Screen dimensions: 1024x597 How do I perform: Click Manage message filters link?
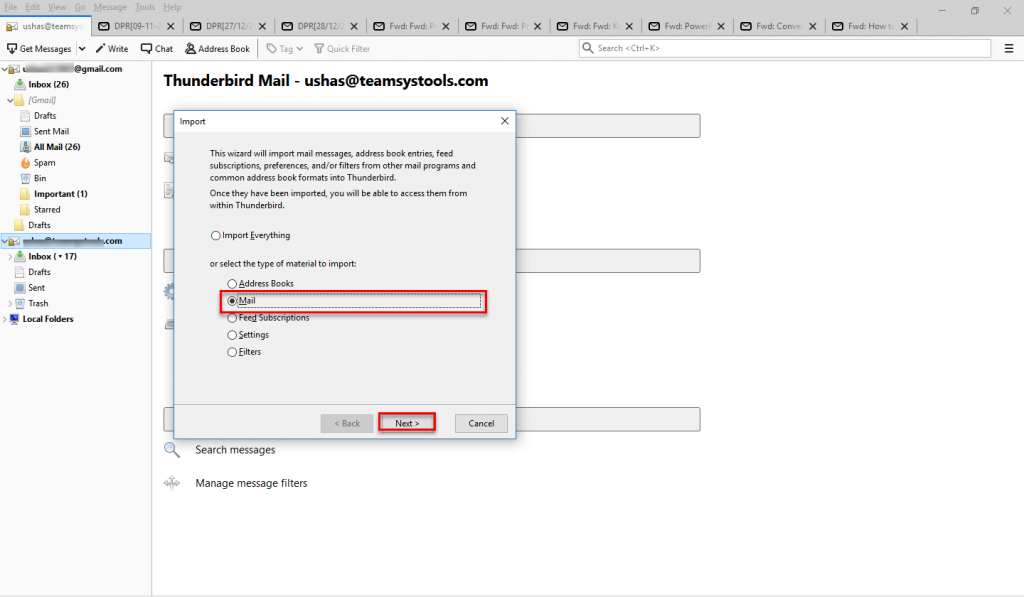point(251,483)
